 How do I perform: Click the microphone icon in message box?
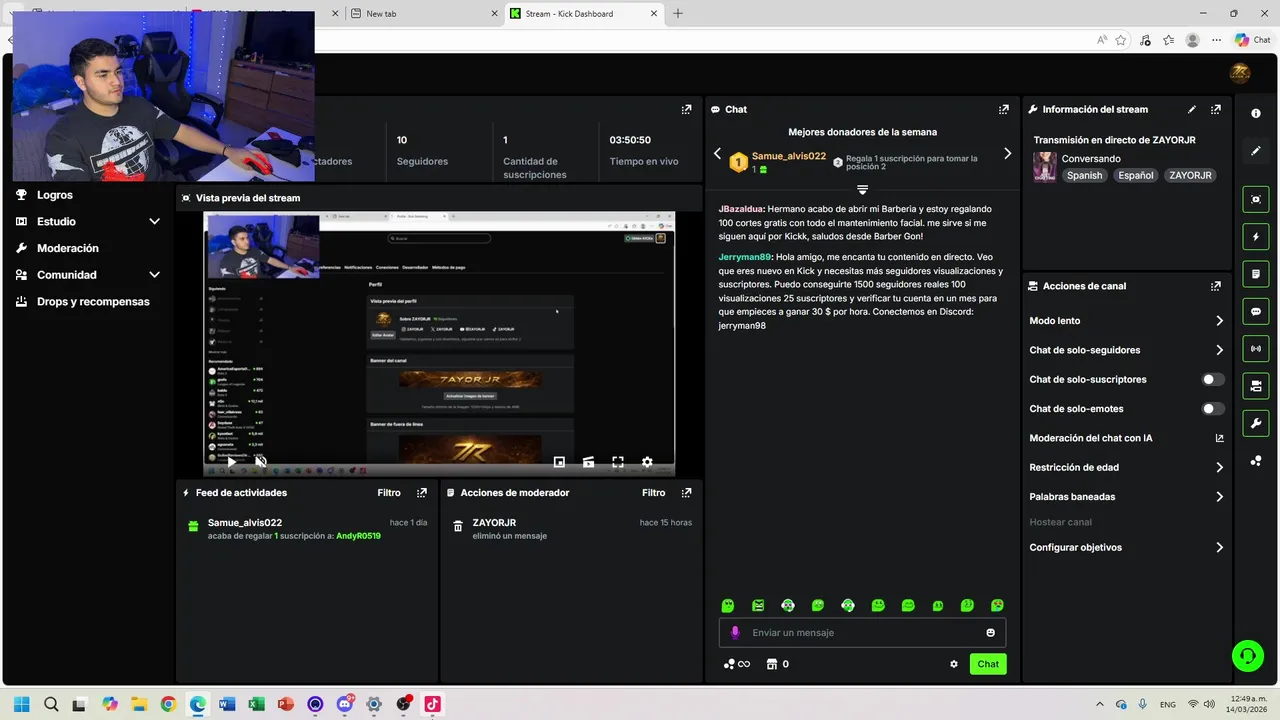coord(735,632)
